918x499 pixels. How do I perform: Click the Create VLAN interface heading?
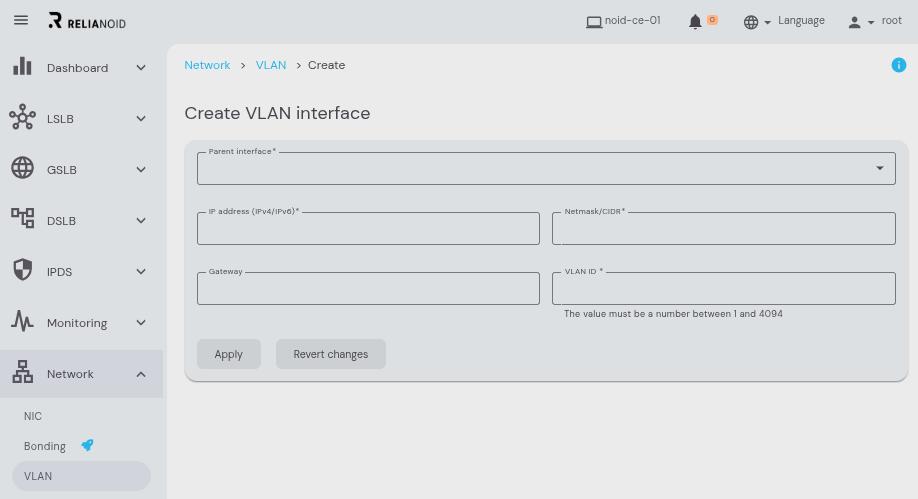278,113
